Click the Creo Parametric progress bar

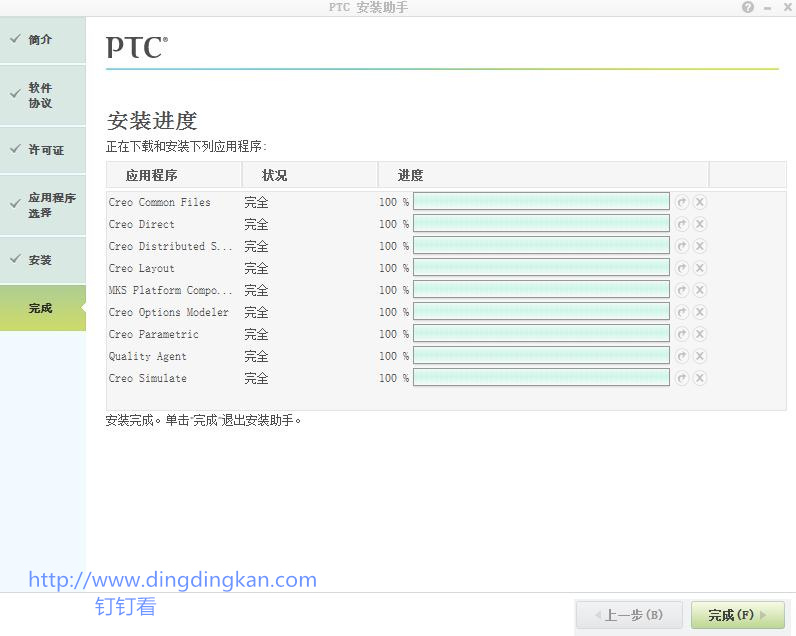(x=541, y=333)
